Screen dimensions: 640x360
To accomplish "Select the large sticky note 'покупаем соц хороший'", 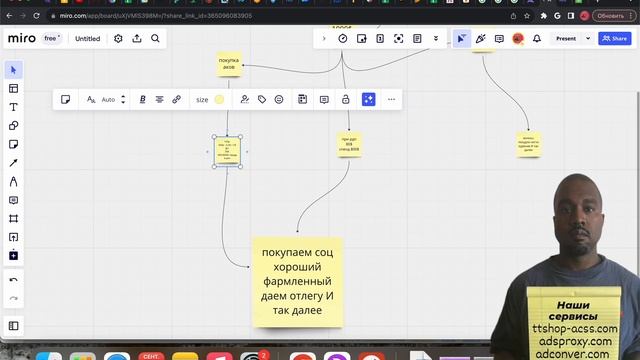I will [298, 282].
